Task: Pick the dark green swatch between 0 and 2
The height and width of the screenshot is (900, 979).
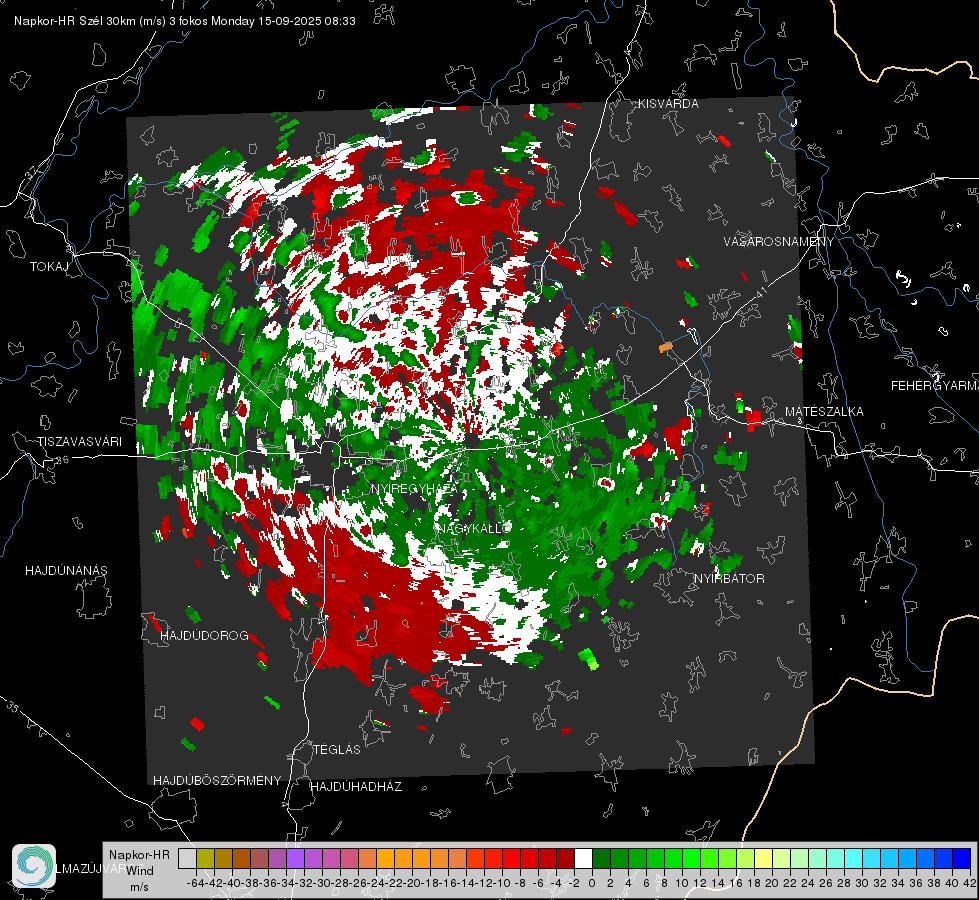Action: click(x=601, y=859)
